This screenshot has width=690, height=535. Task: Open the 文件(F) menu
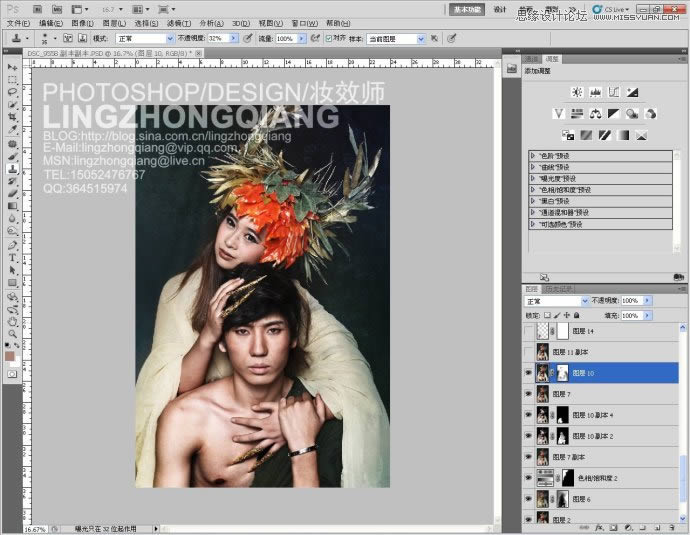[18, 23]
